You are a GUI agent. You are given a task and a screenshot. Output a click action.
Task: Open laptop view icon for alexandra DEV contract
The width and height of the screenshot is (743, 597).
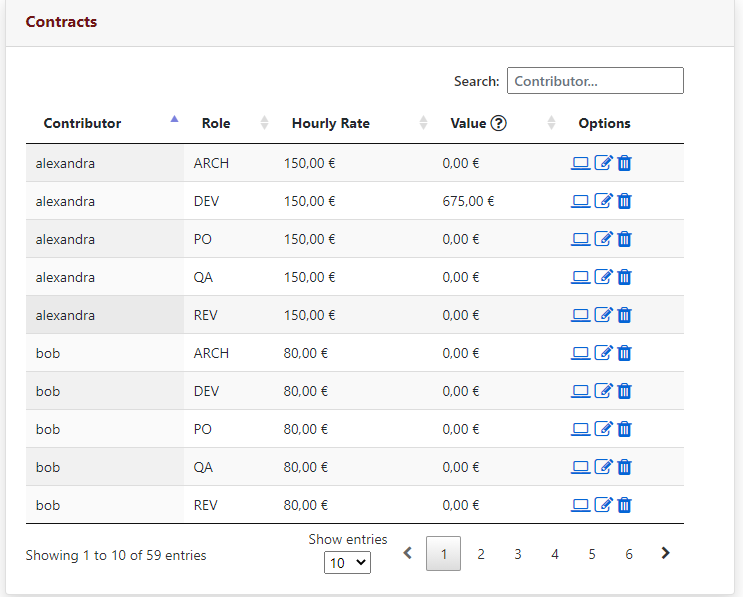[580, 201]
